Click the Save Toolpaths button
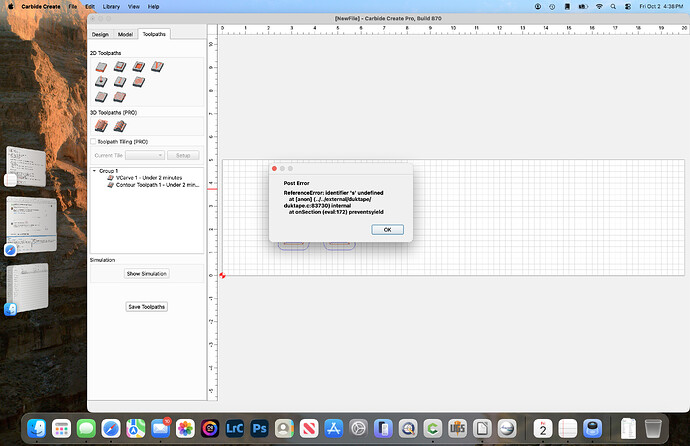690x446 pixels. 147,307
